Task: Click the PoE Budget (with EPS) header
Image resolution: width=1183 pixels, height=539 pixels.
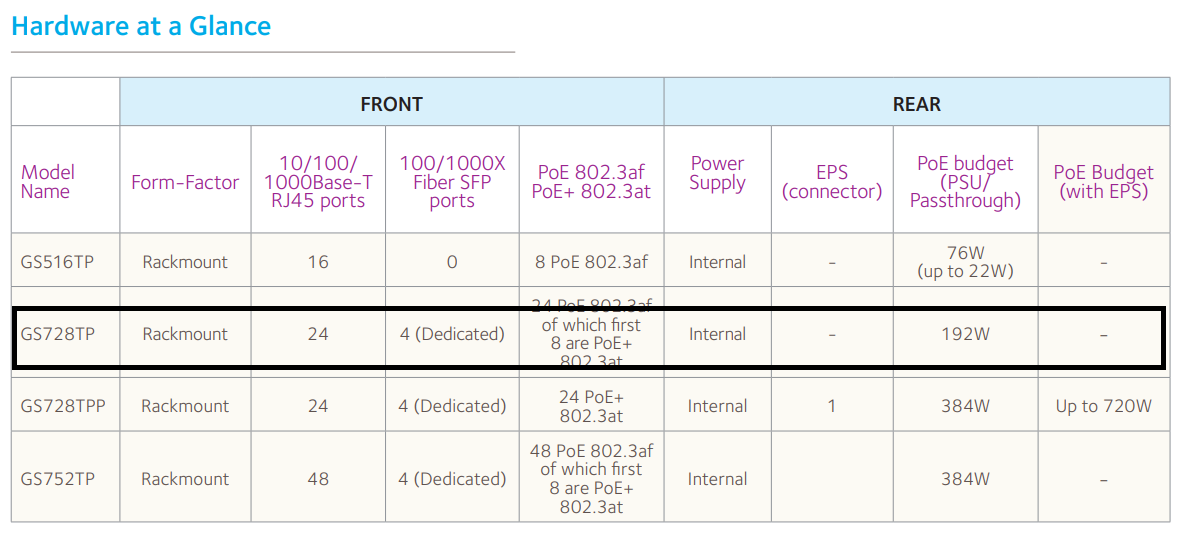Action: (1104, 182)
